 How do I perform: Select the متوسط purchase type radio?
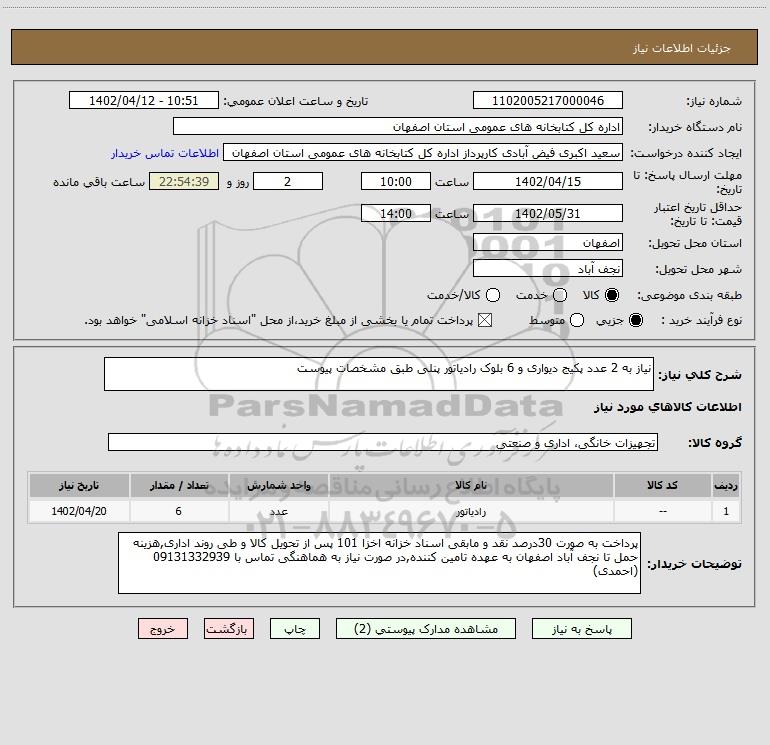click(577, 320)
